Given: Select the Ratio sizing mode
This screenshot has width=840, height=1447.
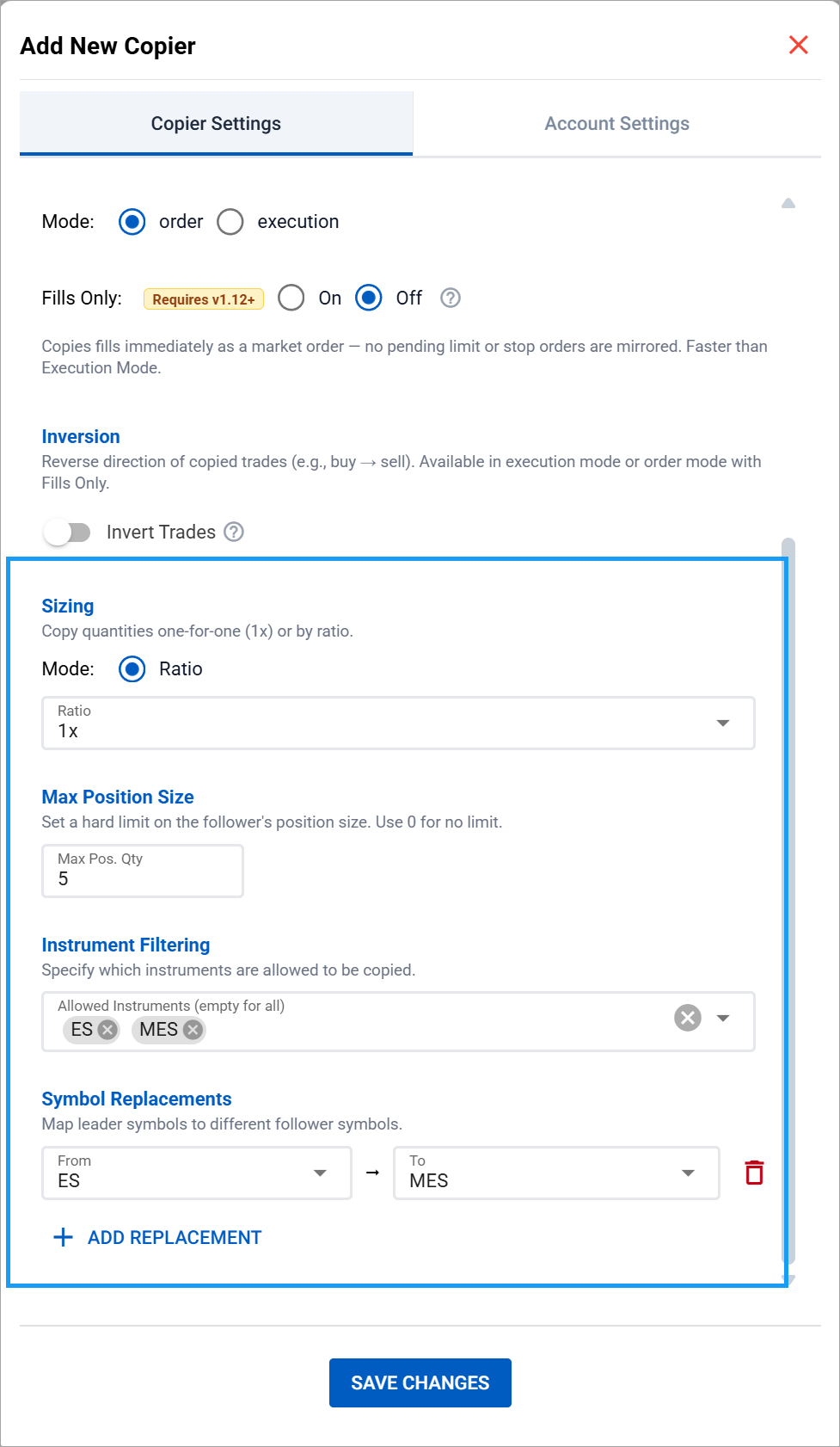Looking at the screenshot, I should coord(132,669).
